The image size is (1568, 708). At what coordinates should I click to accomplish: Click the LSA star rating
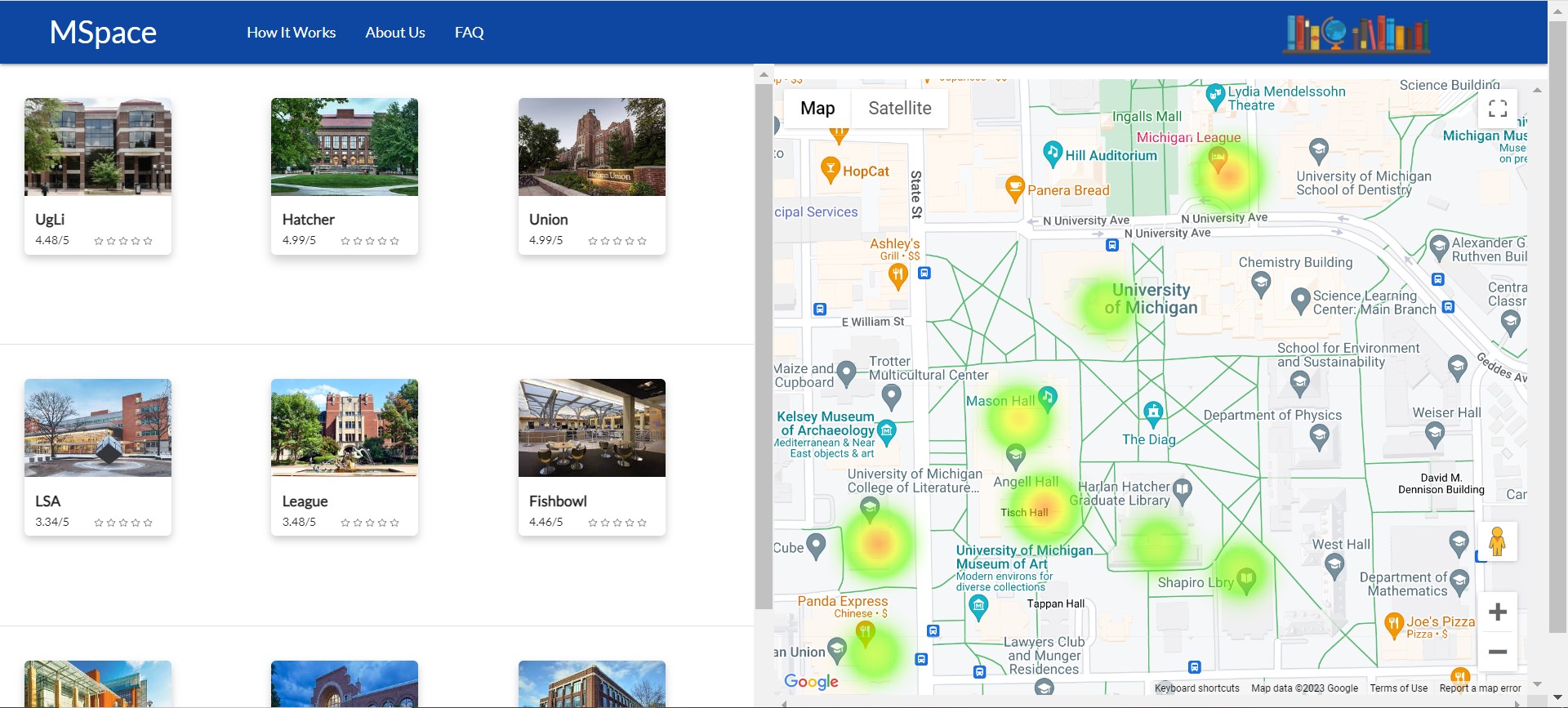(x=123, y=523)
